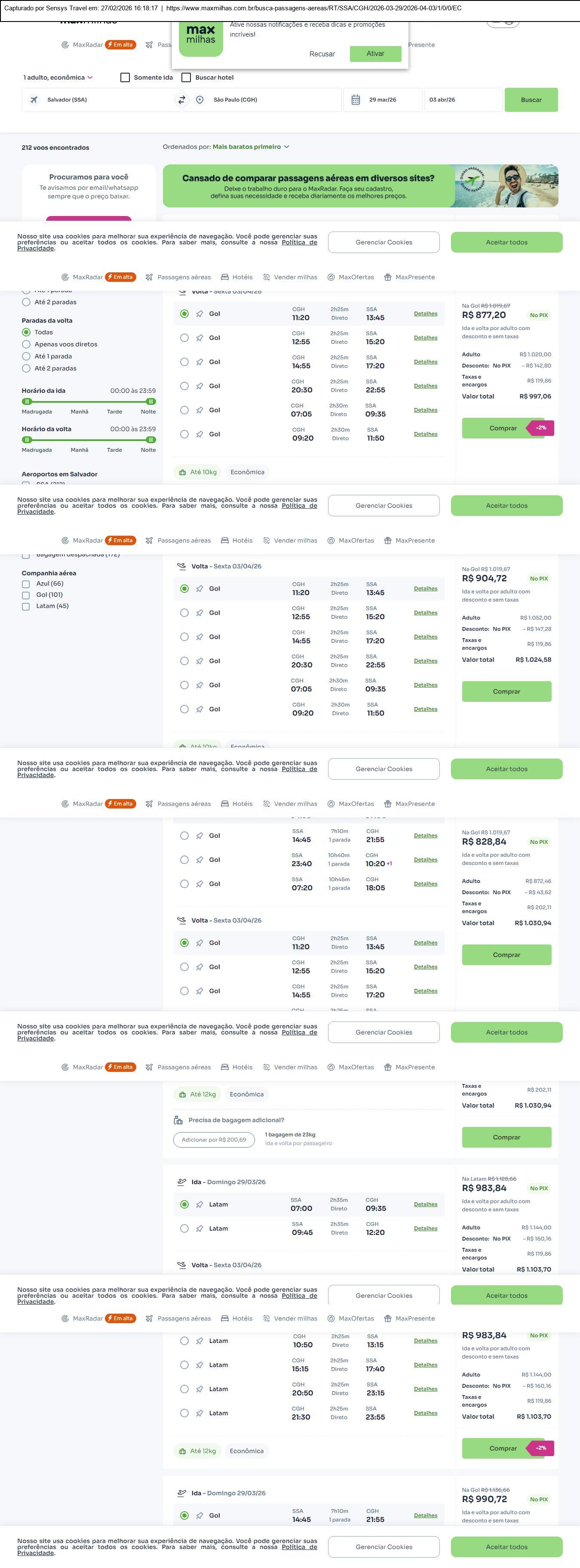The width and height of the screenshot is (580, 1568).
Task: Click the calendar icon beside 29 mar/26
Action: click(356, 100)
